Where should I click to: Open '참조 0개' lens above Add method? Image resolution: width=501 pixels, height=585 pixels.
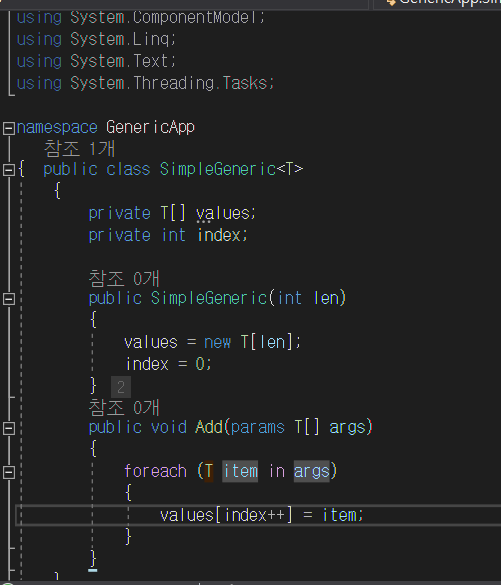(x=124, y=407)
